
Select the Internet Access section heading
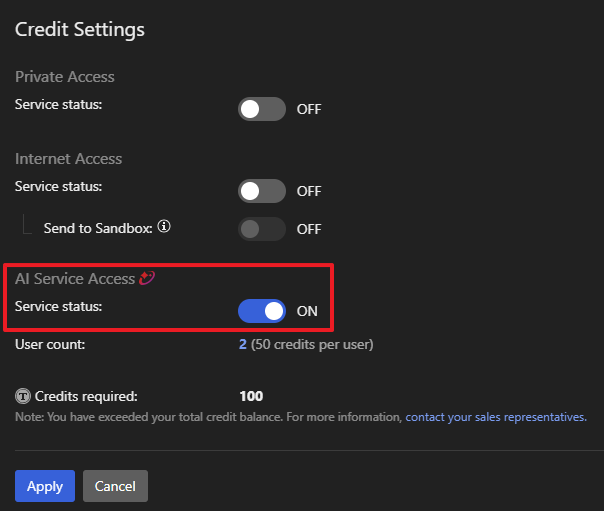(x=68, y=159)
